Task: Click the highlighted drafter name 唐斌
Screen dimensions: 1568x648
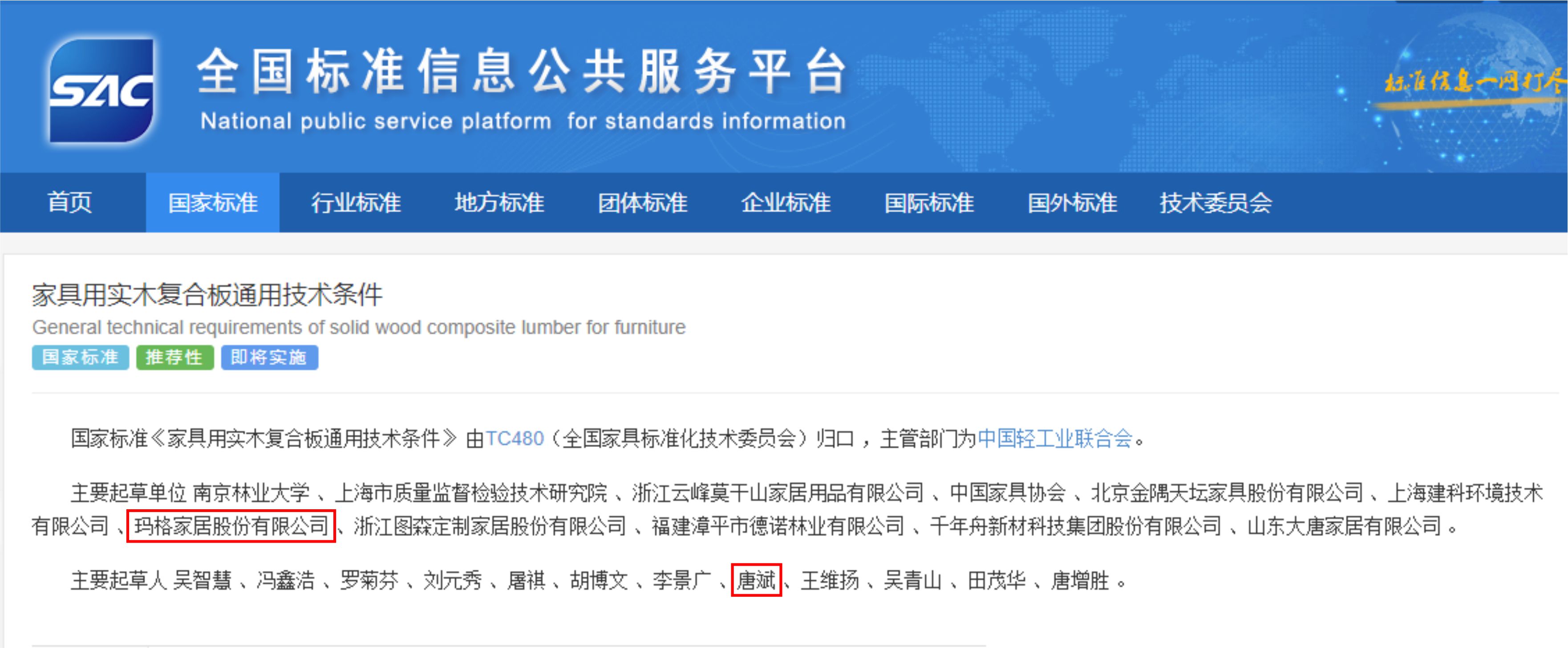Action: (x=756, y=580)
